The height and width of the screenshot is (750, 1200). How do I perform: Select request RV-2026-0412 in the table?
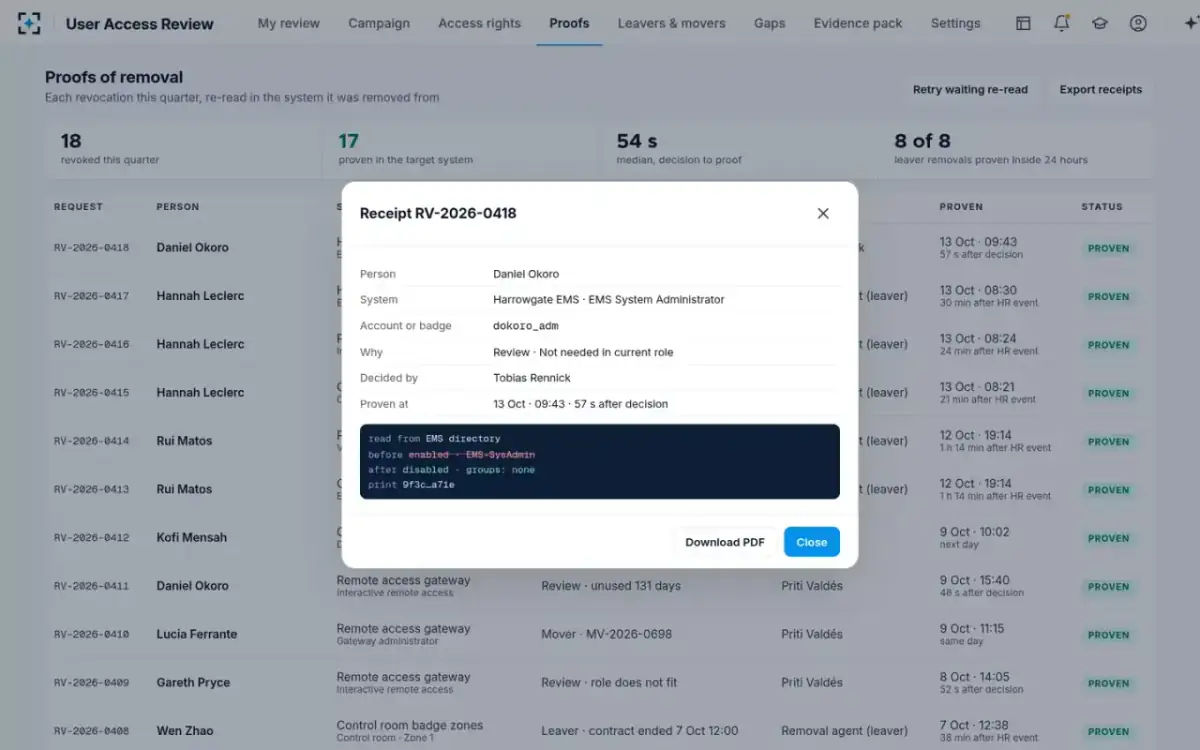[x=92, y=538]
